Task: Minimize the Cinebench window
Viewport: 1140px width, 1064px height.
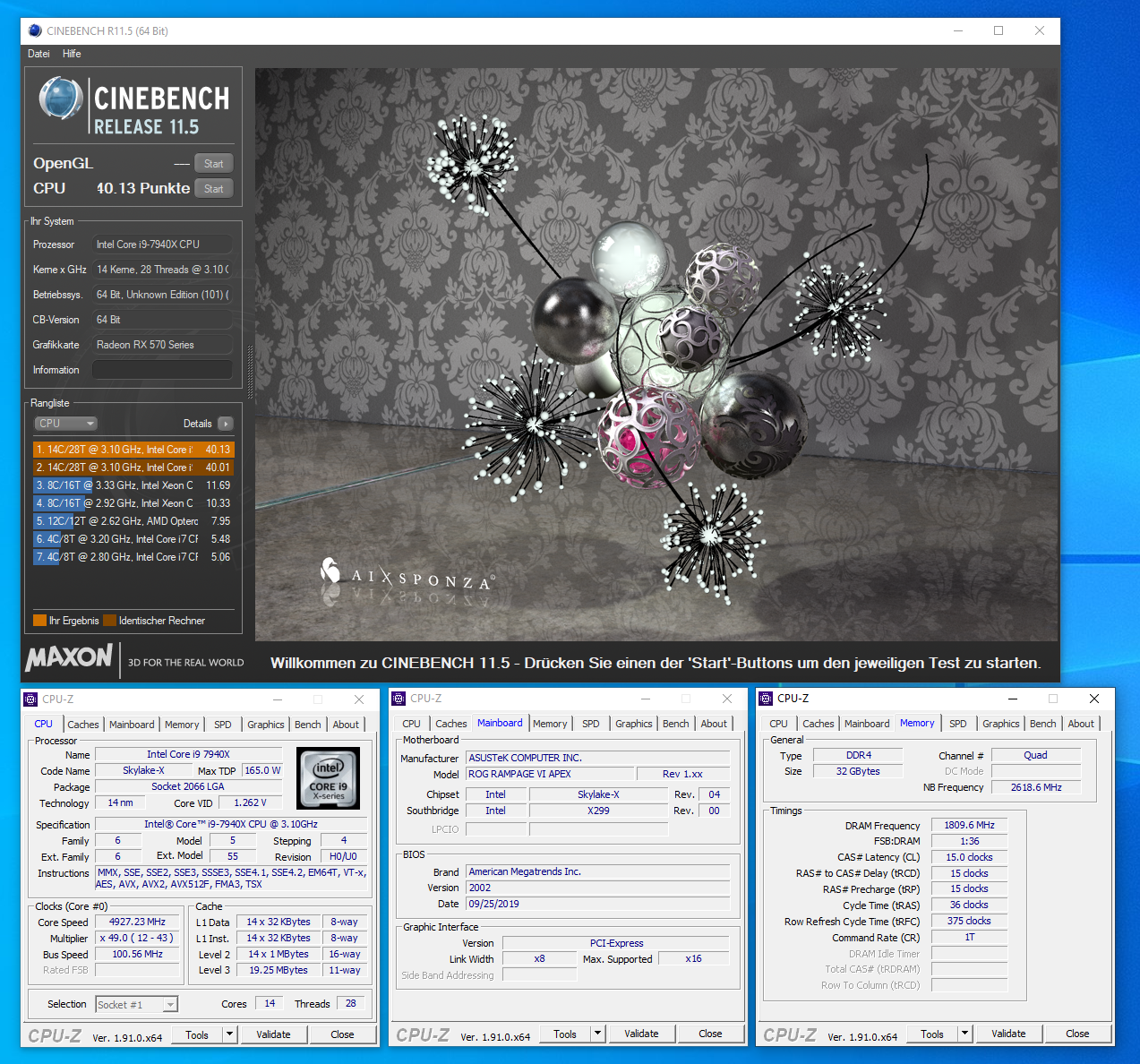Action: (x=957, y=30)
